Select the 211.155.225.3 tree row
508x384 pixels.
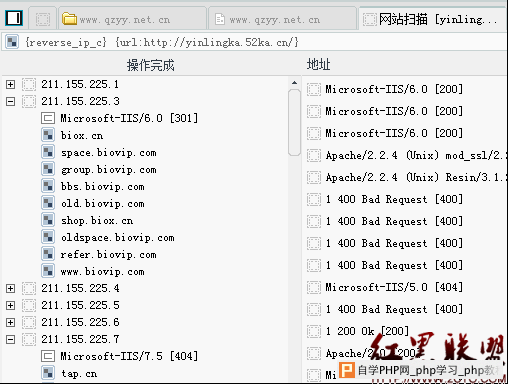coord(80,101)
